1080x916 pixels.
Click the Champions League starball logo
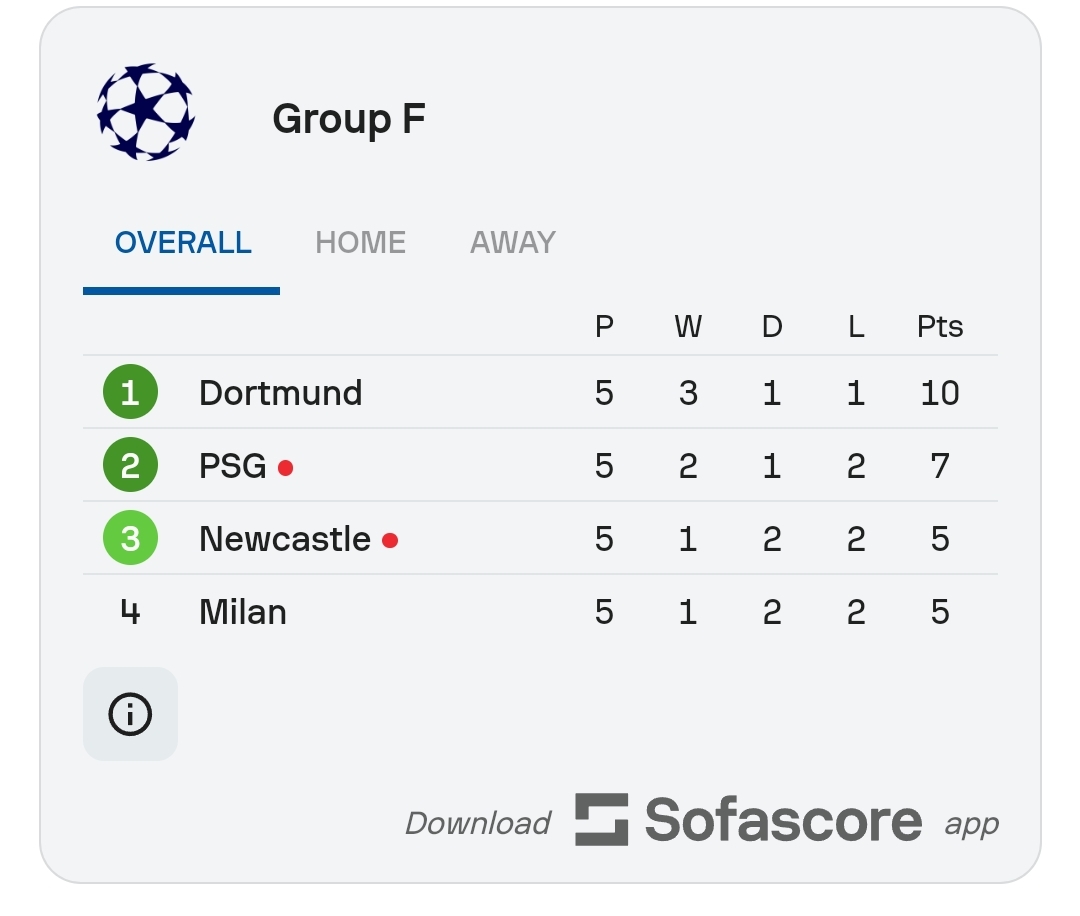click(x=145, y=112)
